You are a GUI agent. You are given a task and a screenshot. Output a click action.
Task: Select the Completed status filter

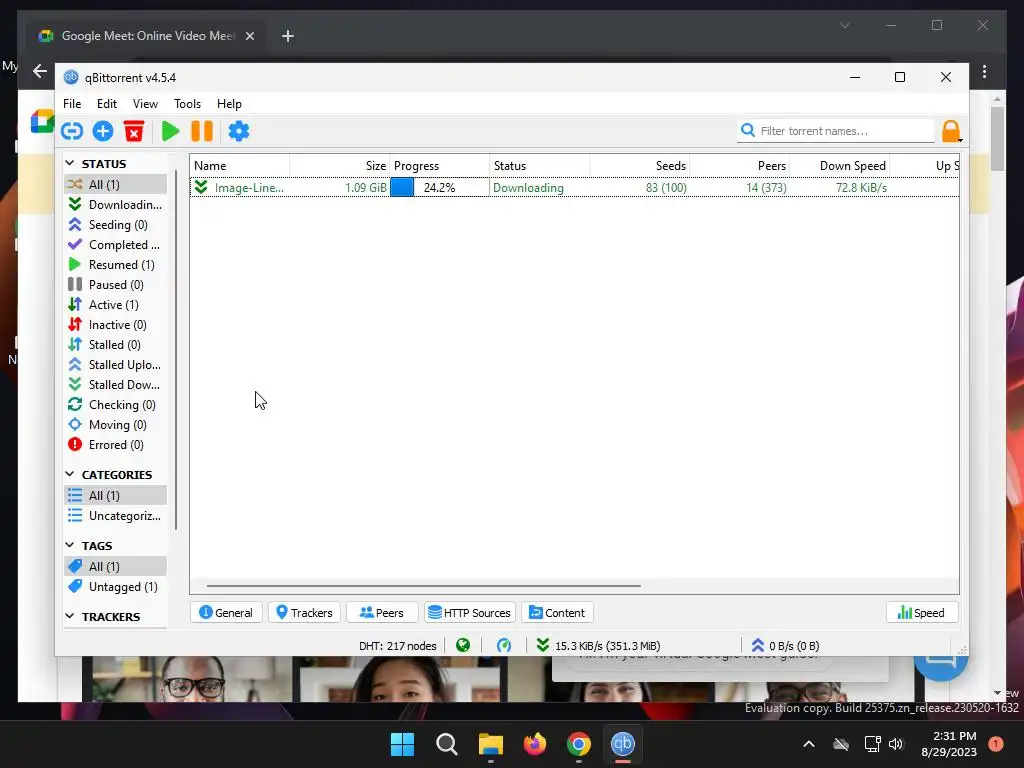click(116, 245)
